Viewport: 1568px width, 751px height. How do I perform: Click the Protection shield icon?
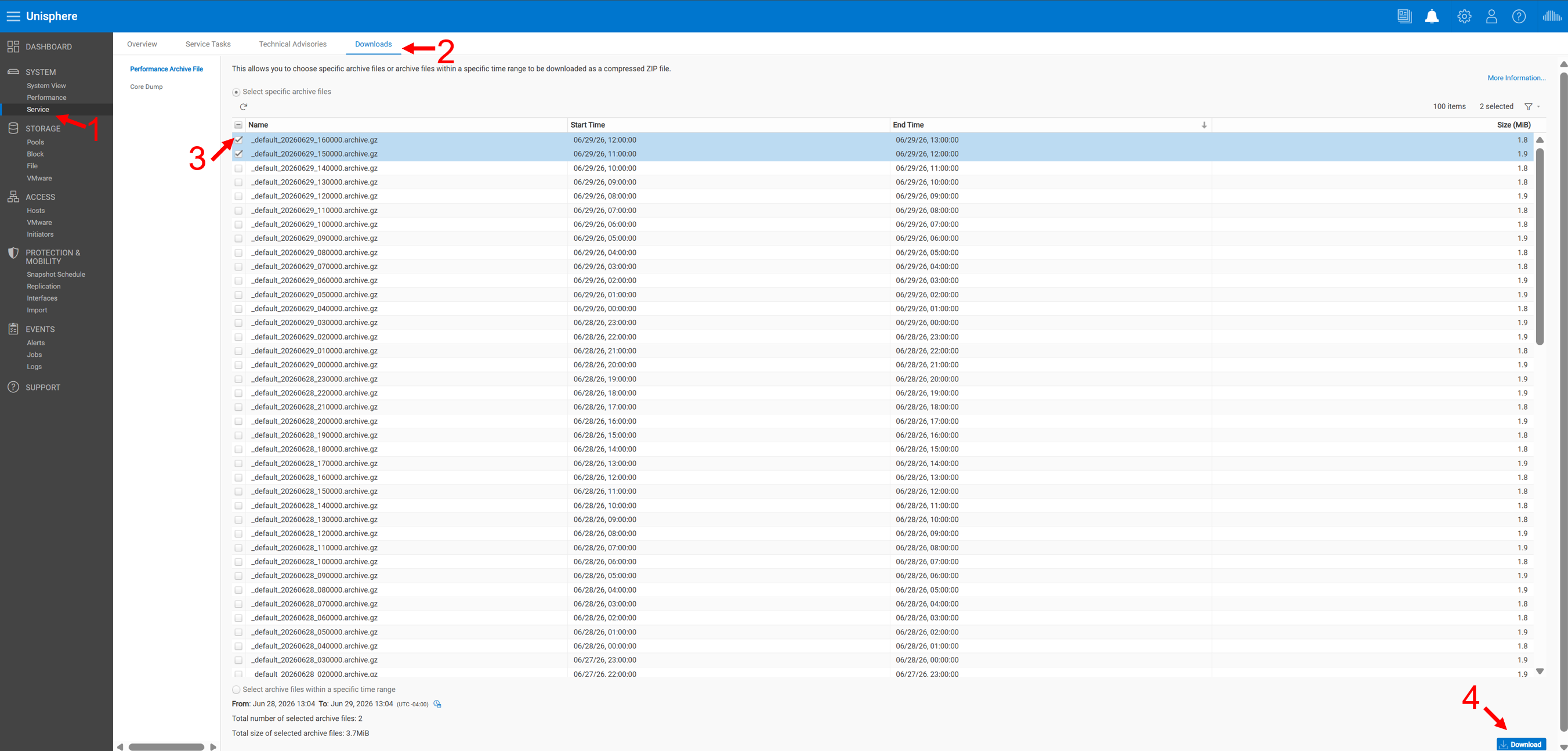13,253
